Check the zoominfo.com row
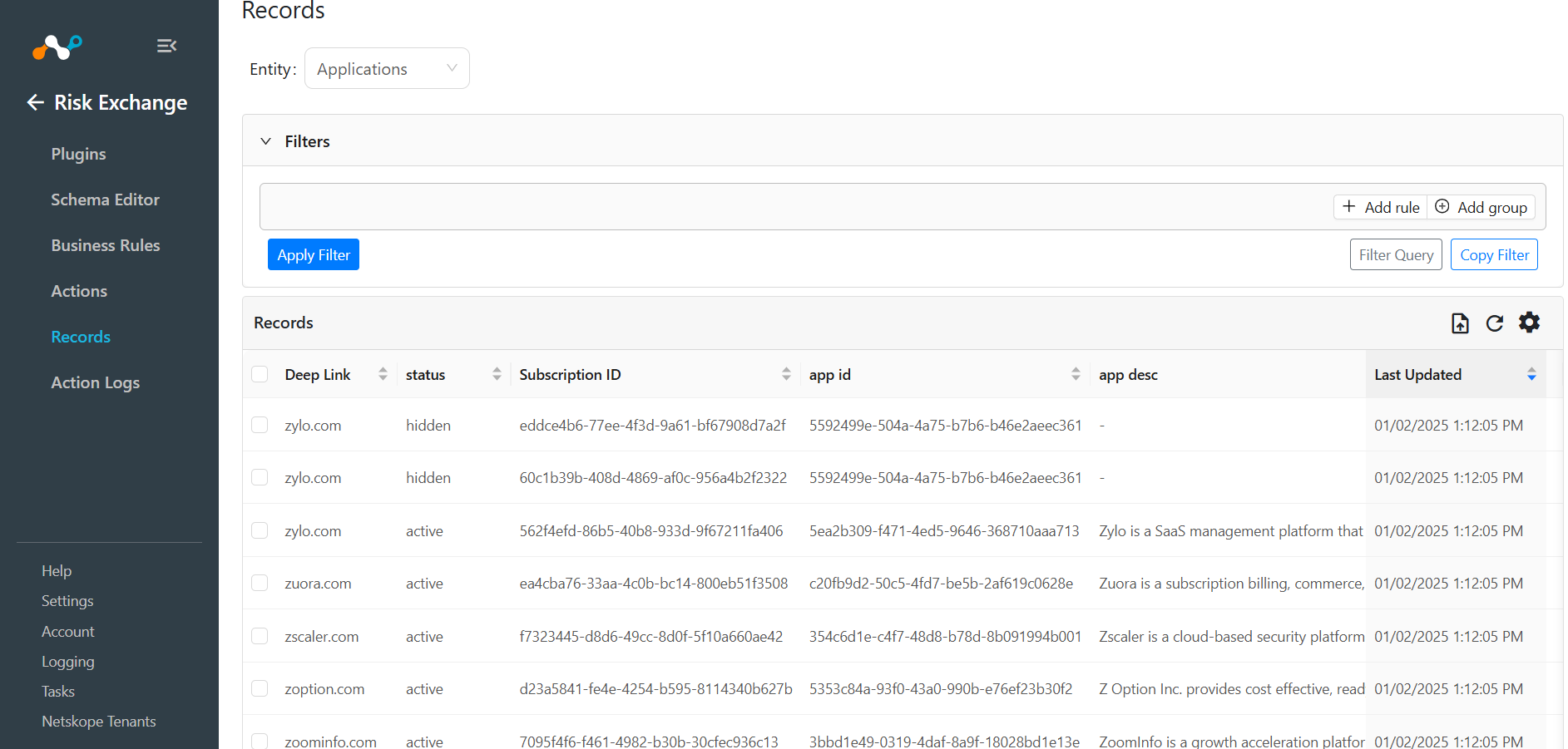This screenshot has height=749, width=1568. tap(260, 741)
